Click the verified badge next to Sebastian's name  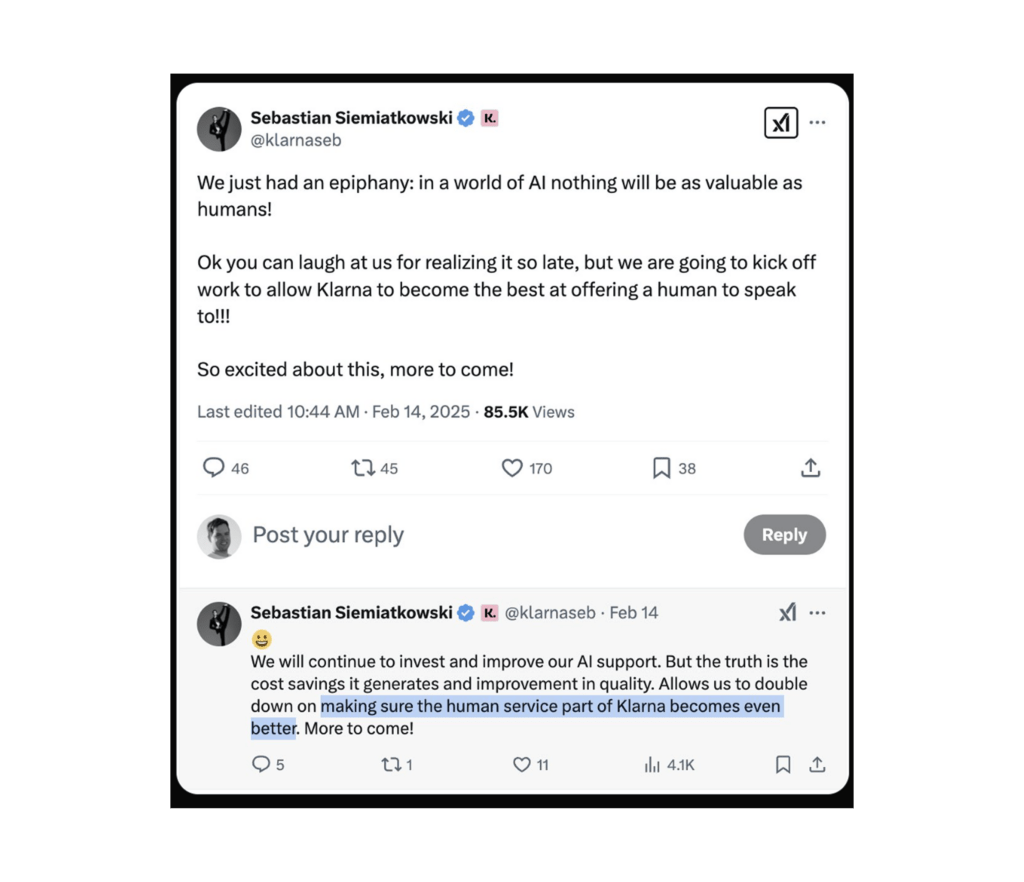tap(464, 117)
